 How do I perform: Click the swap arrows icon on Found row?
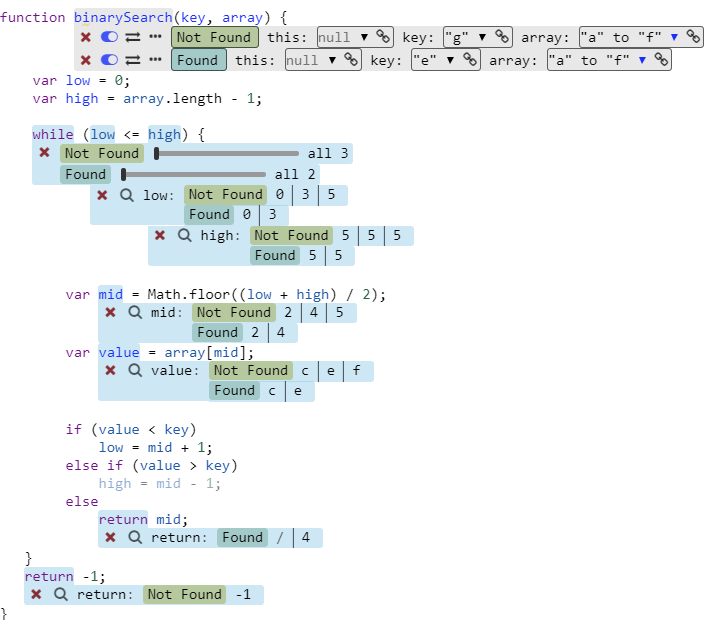click(x=131, y=60)
